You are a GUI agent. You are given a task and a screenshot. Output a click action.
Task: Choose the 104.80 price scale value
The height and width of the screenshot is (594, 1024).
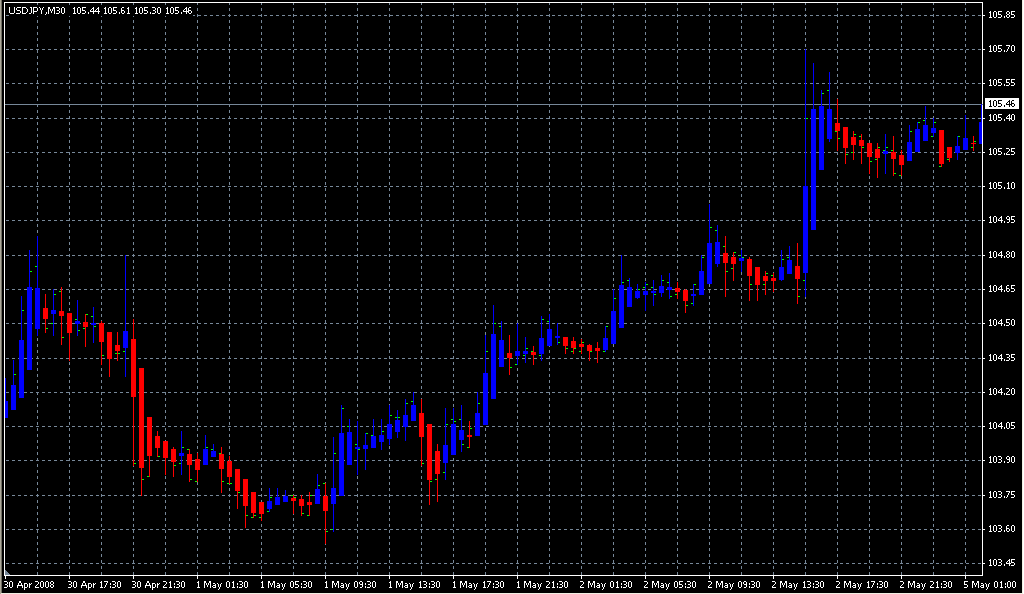1002,255
